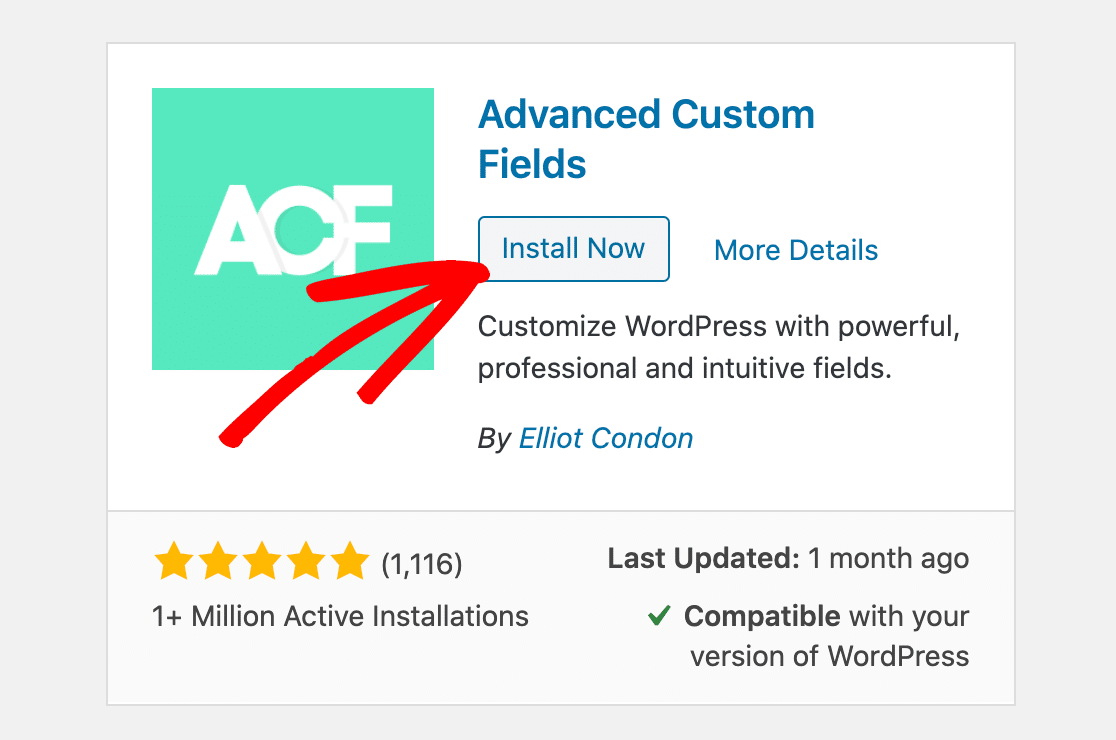Open the Elliot Condon author link
The height and width of the screenshot is (740, 1116).
[605, 438]
